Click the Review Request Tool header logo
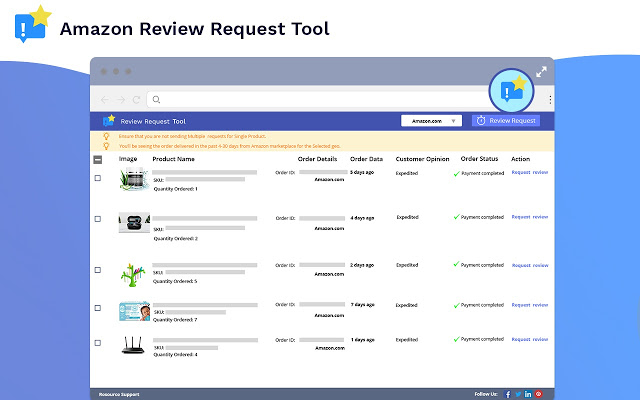 click(x=109, y=120)
